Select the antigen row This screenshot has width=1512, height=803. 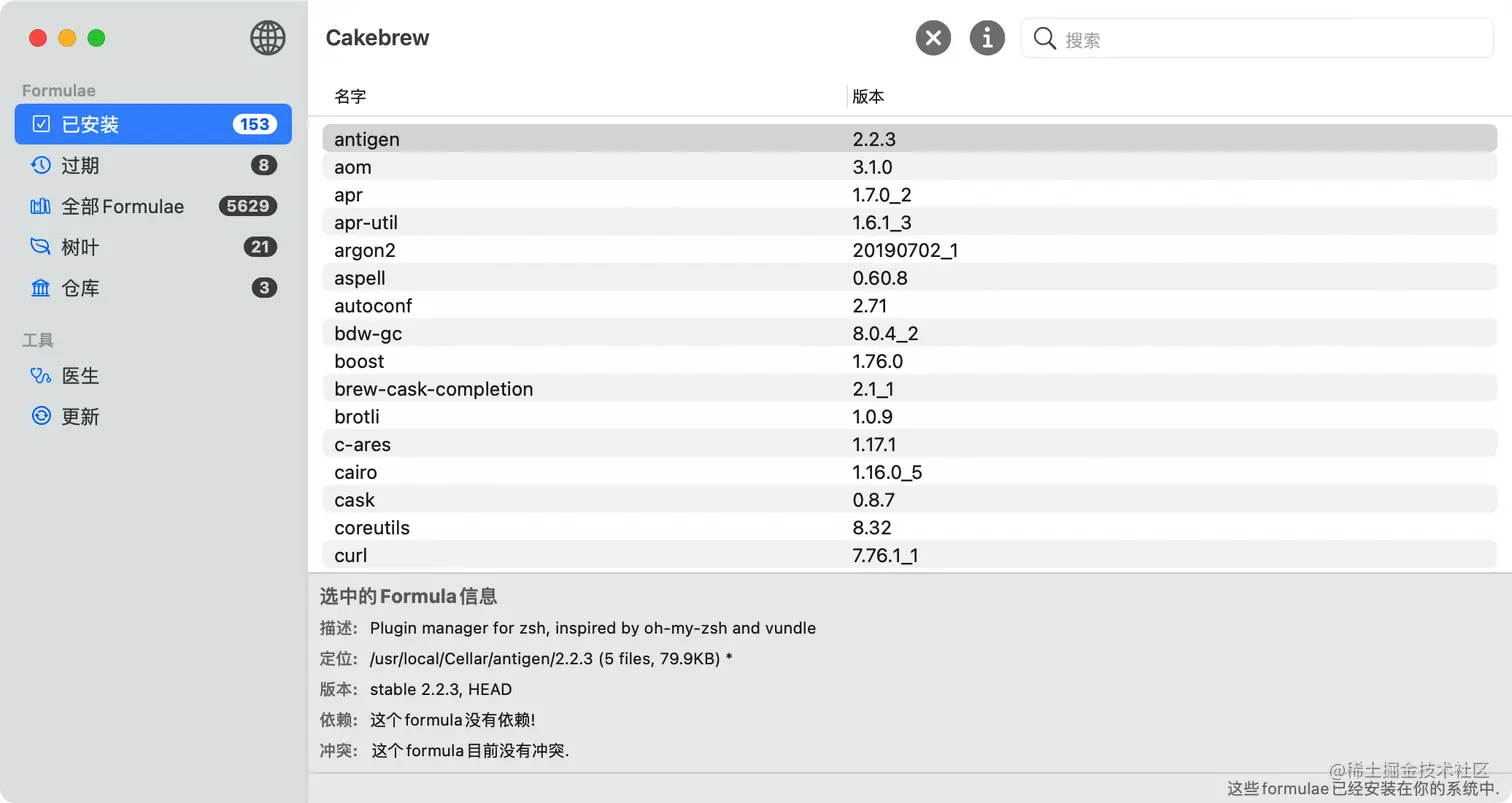pyautogui.click(x=910, y=139)
